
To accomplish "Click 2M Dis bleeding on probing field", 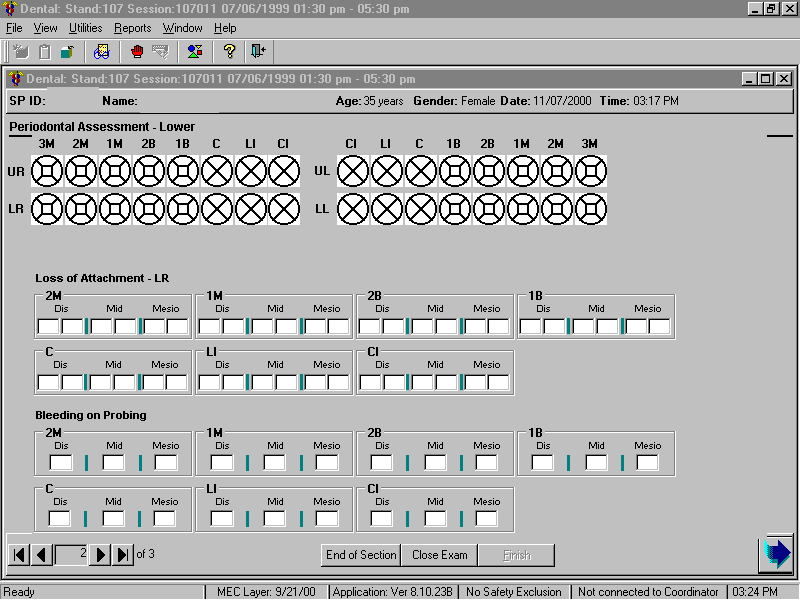I will tap(61, 462).
